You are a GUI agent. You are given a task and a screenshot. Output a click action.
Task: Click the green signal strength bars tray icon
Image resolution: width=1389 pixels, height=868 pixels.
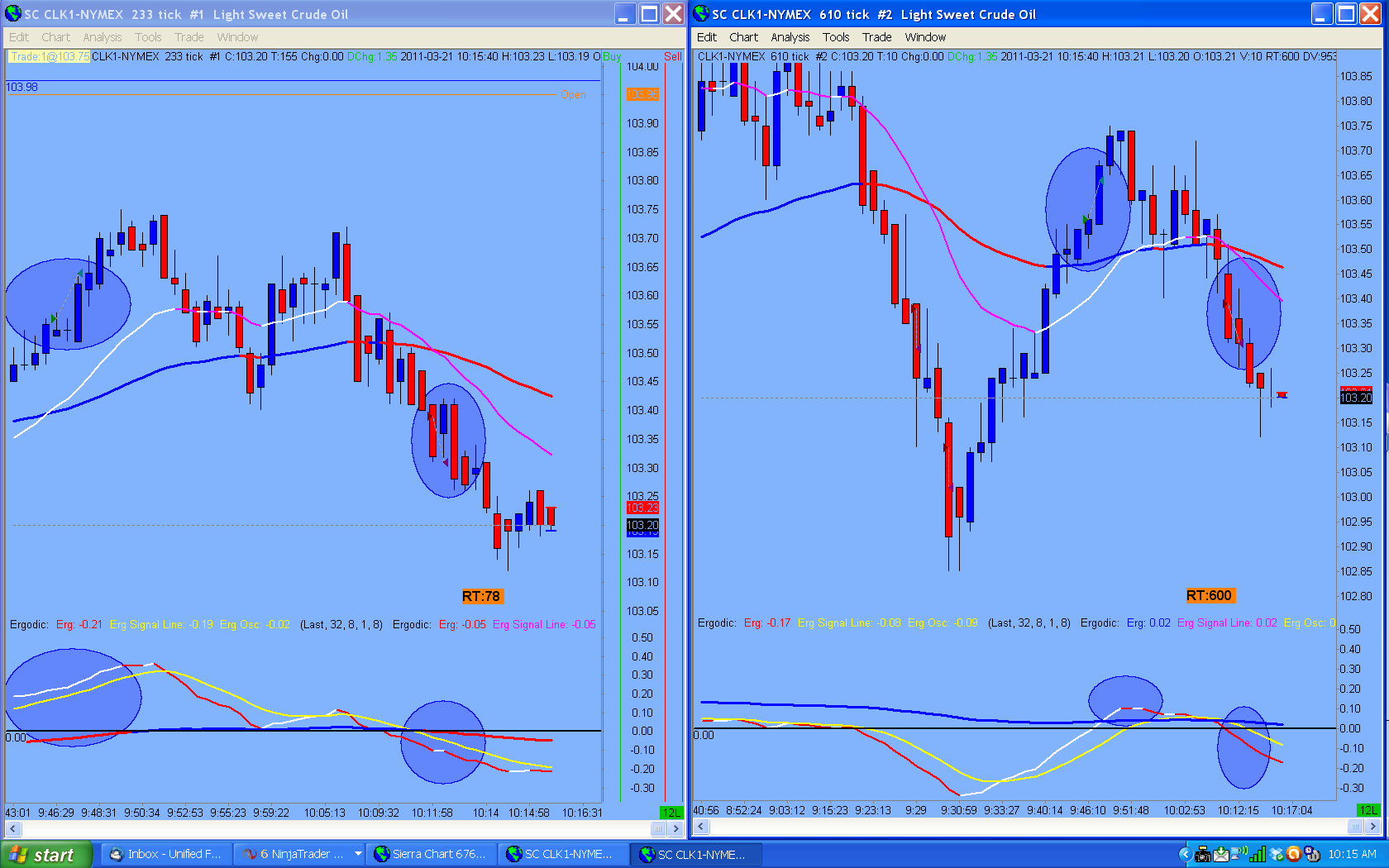coord(1258,854)
